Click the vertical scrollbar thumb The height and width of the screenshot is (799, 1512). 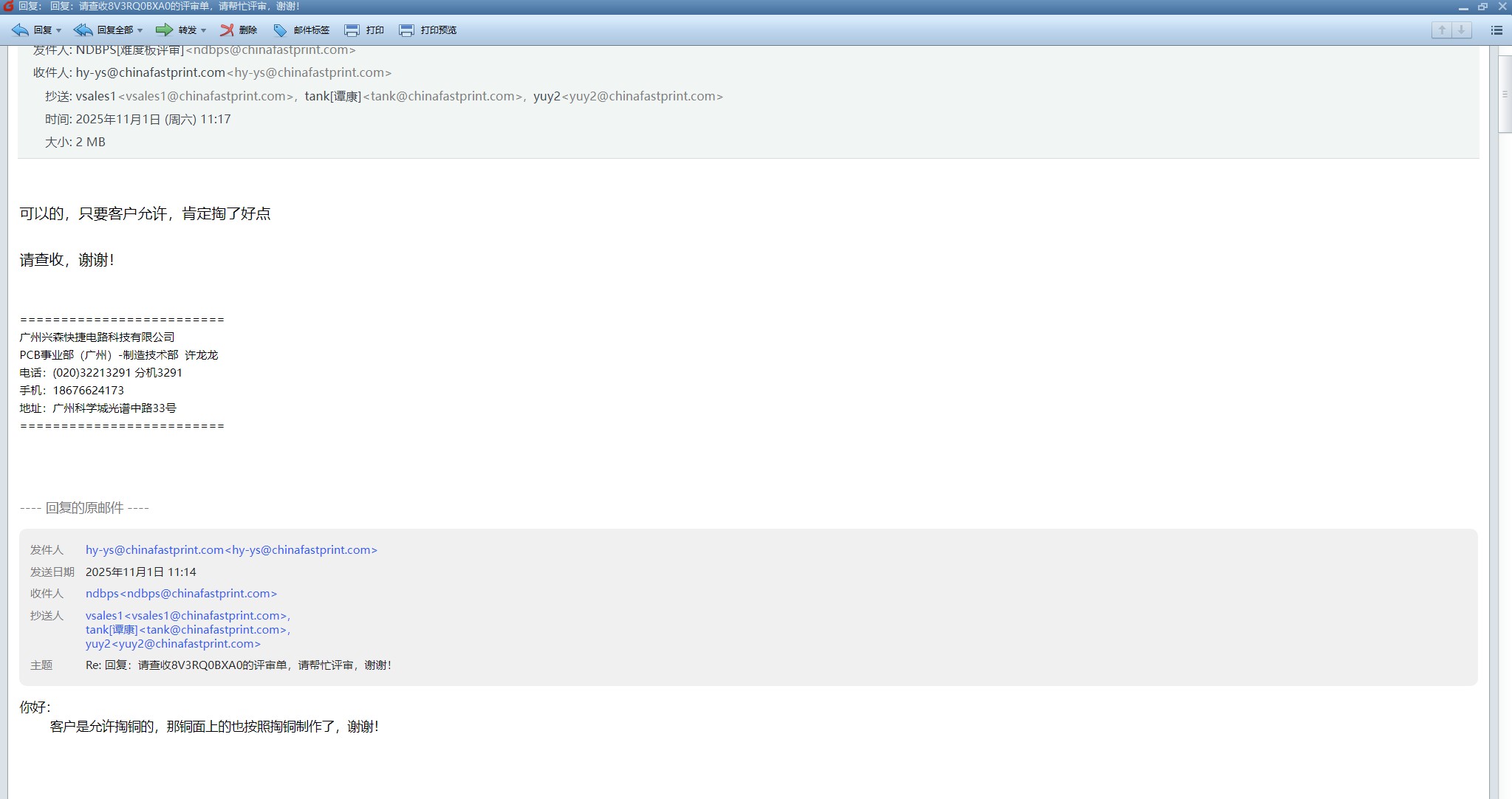[x=1505, y=94]
